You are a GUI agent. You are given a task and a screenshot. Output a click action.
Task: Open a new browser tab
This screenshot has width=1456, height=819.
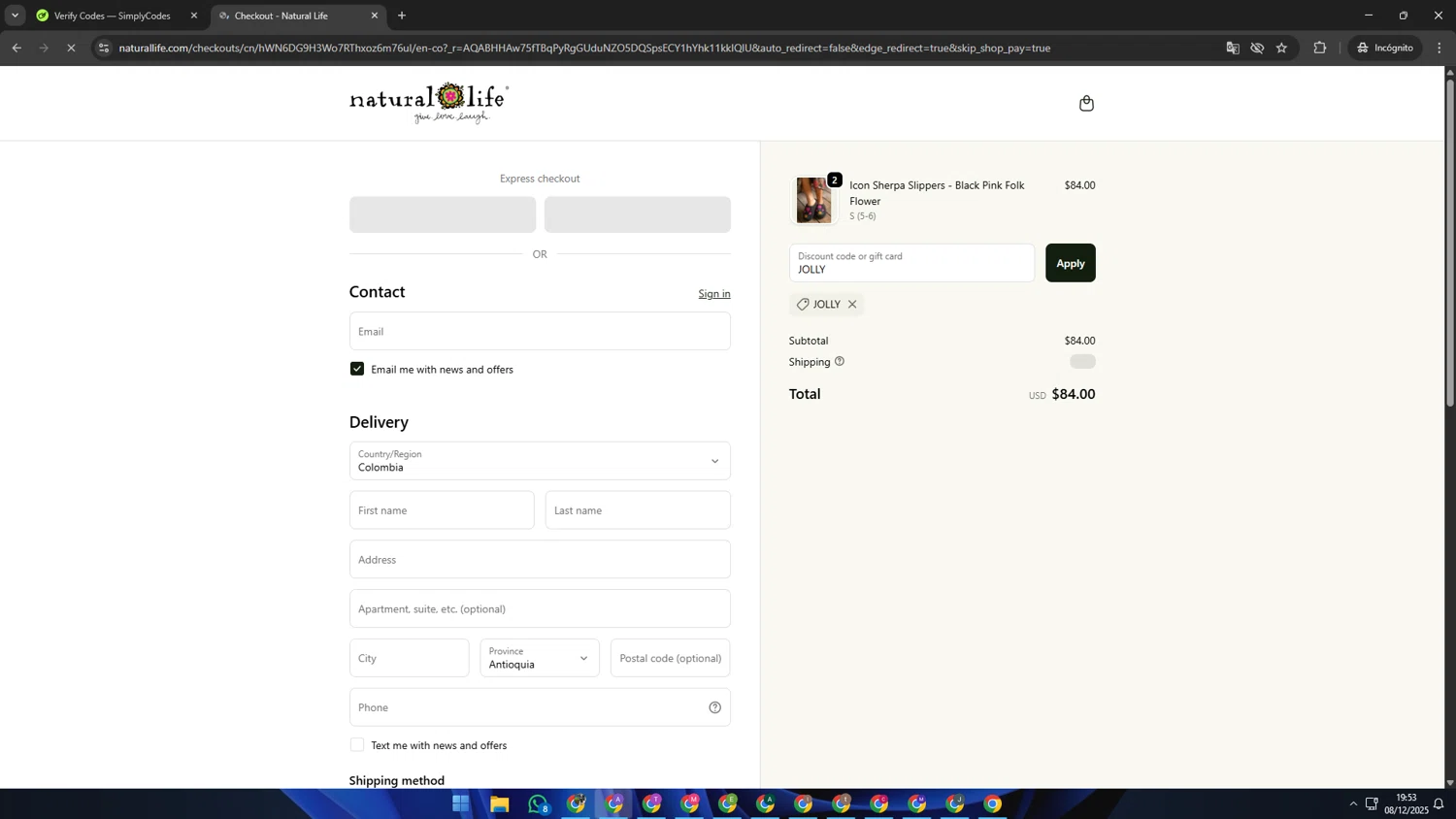point(402,16)
